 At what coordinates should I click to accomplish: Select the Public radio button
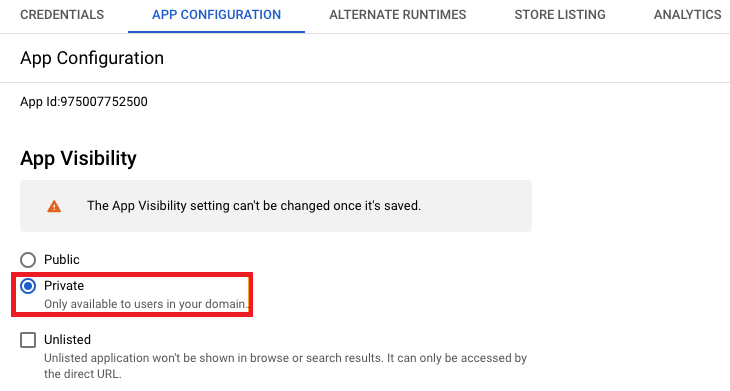[x=28, y=260]
